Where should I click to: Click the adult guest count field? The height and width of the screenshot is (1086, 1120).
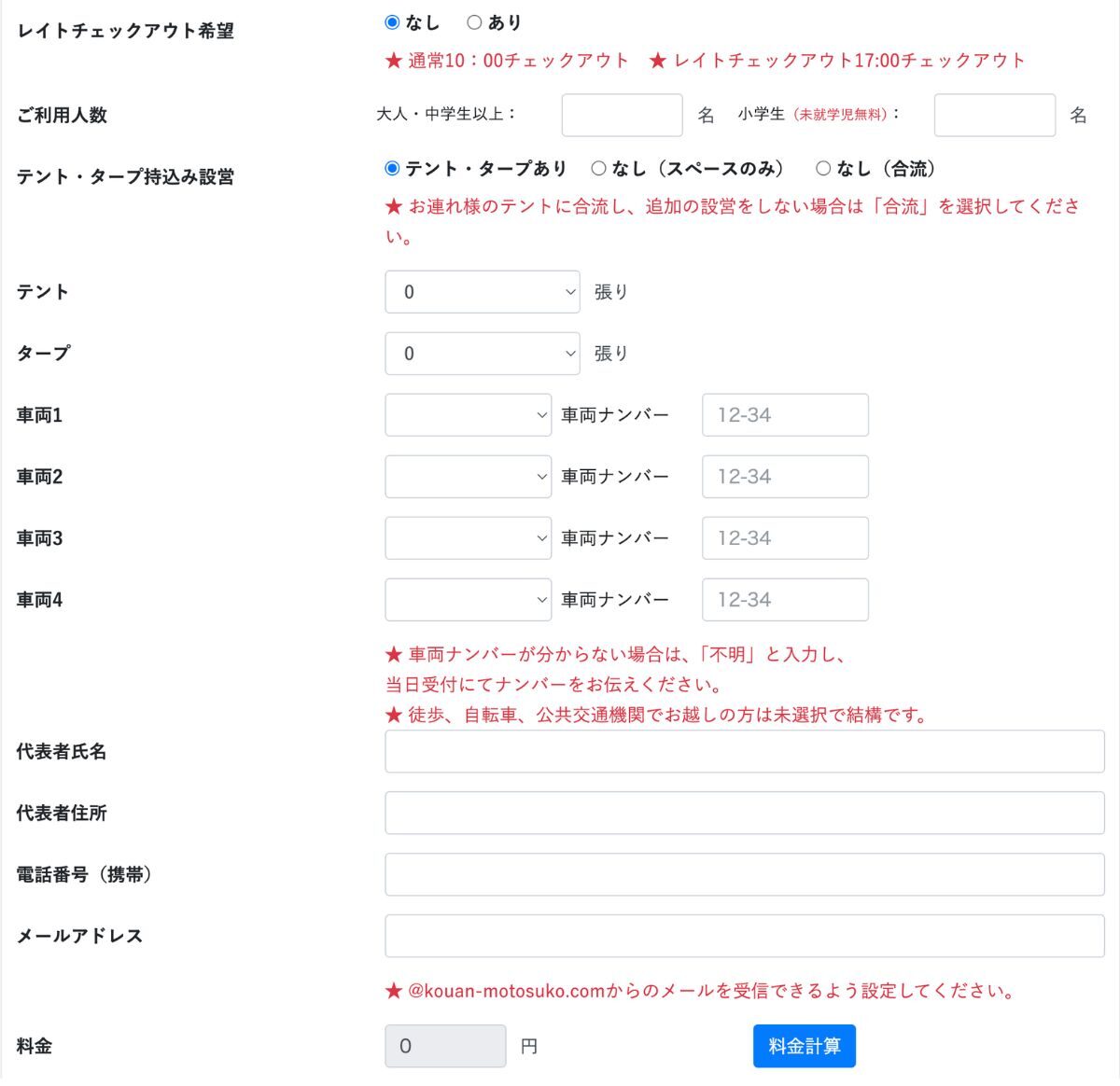click(x=621, y=114)
